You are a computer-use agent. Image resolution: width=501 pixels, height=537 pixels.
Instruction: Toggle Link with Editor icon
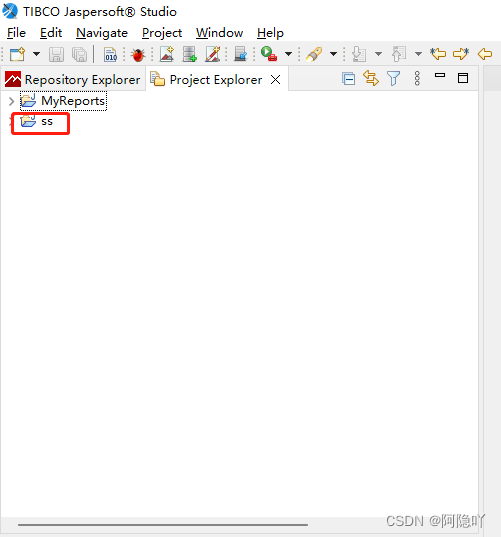click(x=371, y=78)
